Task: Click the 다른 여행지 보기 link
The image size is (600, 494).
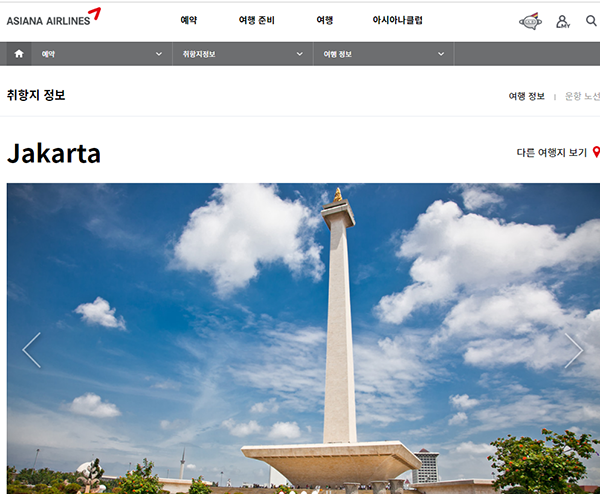Action: tap(551, 153)
